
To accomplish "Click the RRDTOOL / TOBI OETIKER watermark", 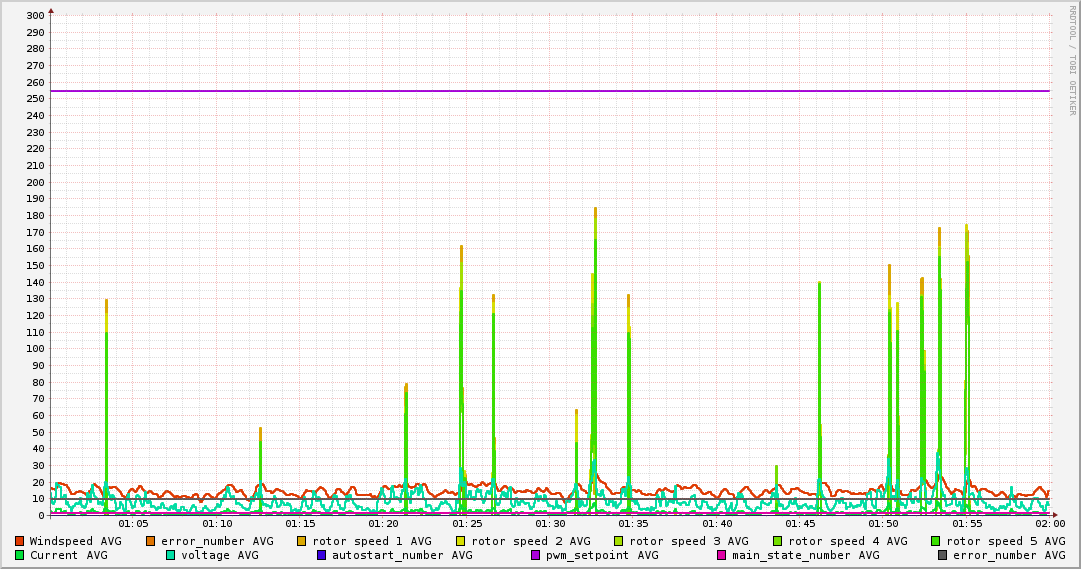I will (x=1071, y=60).
